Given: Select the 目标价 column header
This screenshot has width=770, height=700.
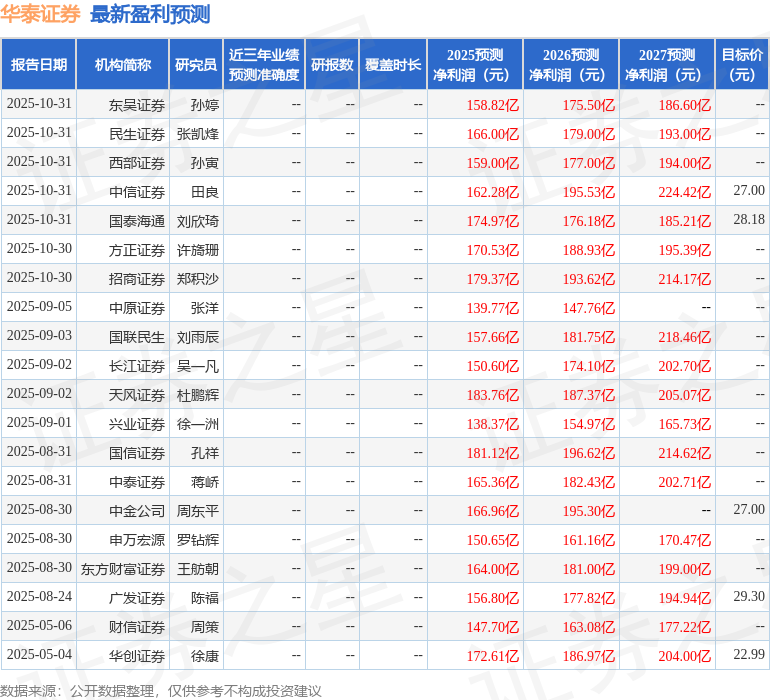Looking at the screenshot, I should pos(742,65).
